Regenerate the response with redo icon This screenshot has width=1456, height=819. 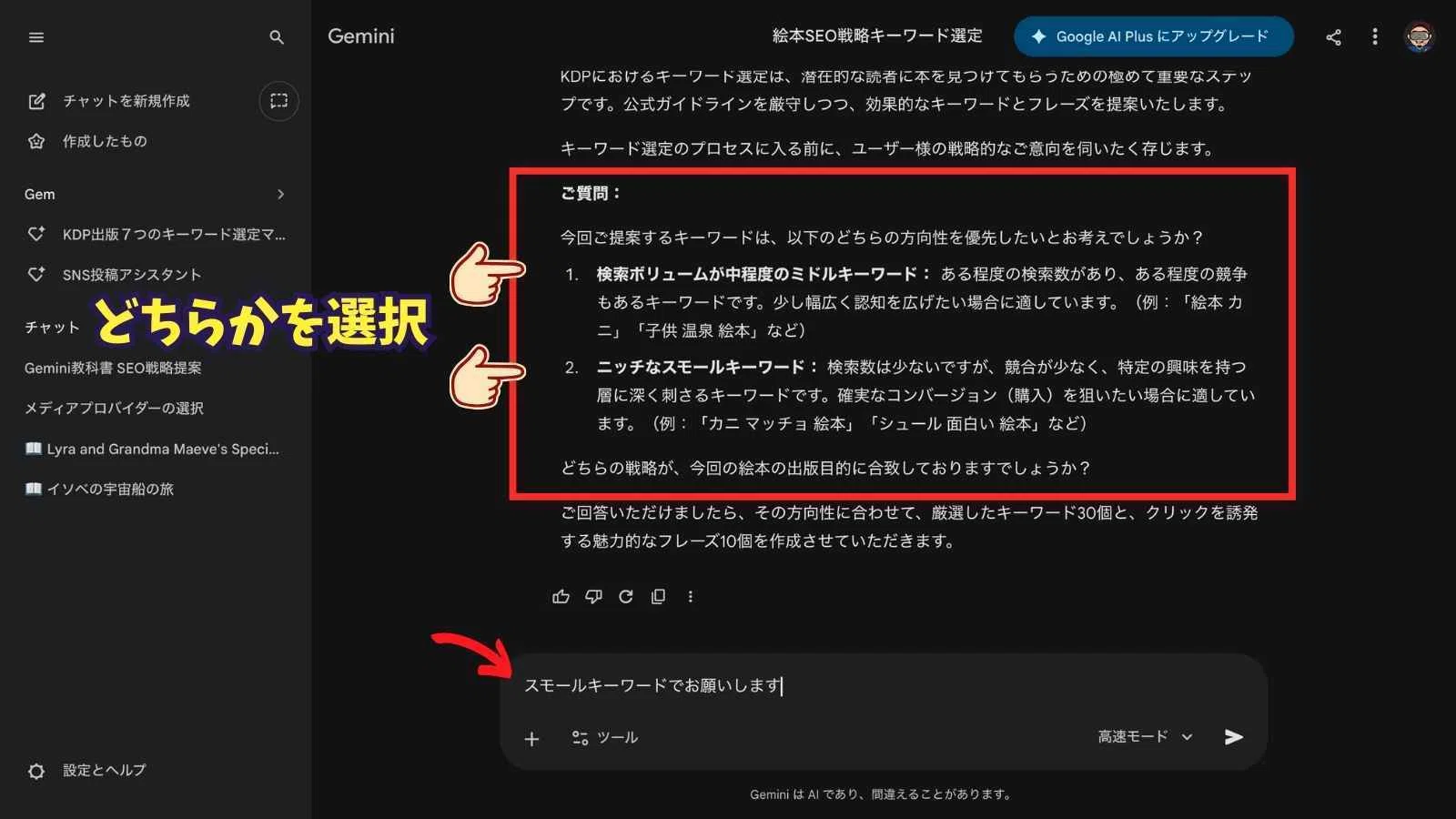click(x=626, y=597)
